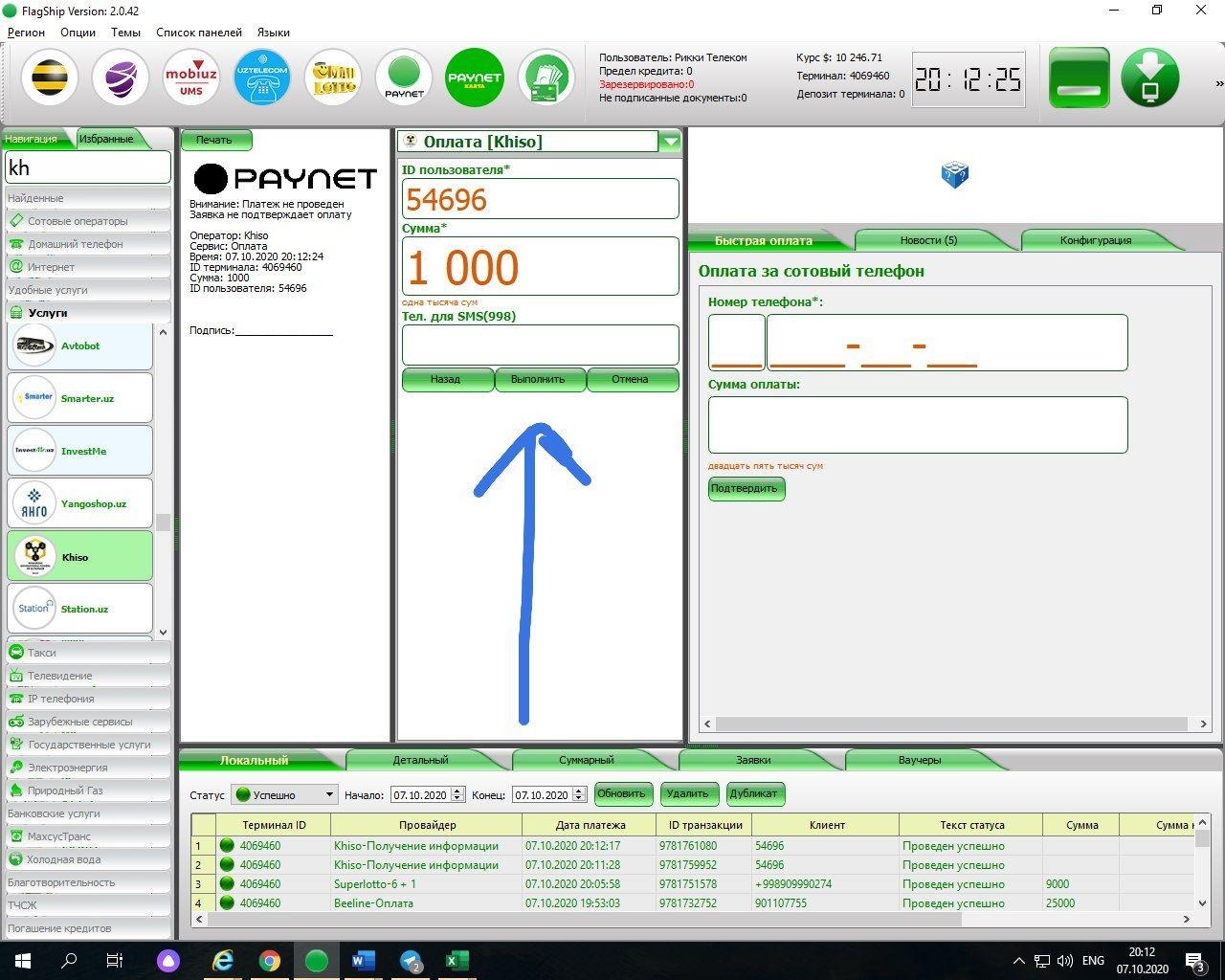Expand the Электроэнергия category
The height and width of the screenshot is (980, 1225).
[x=88, y=768]
